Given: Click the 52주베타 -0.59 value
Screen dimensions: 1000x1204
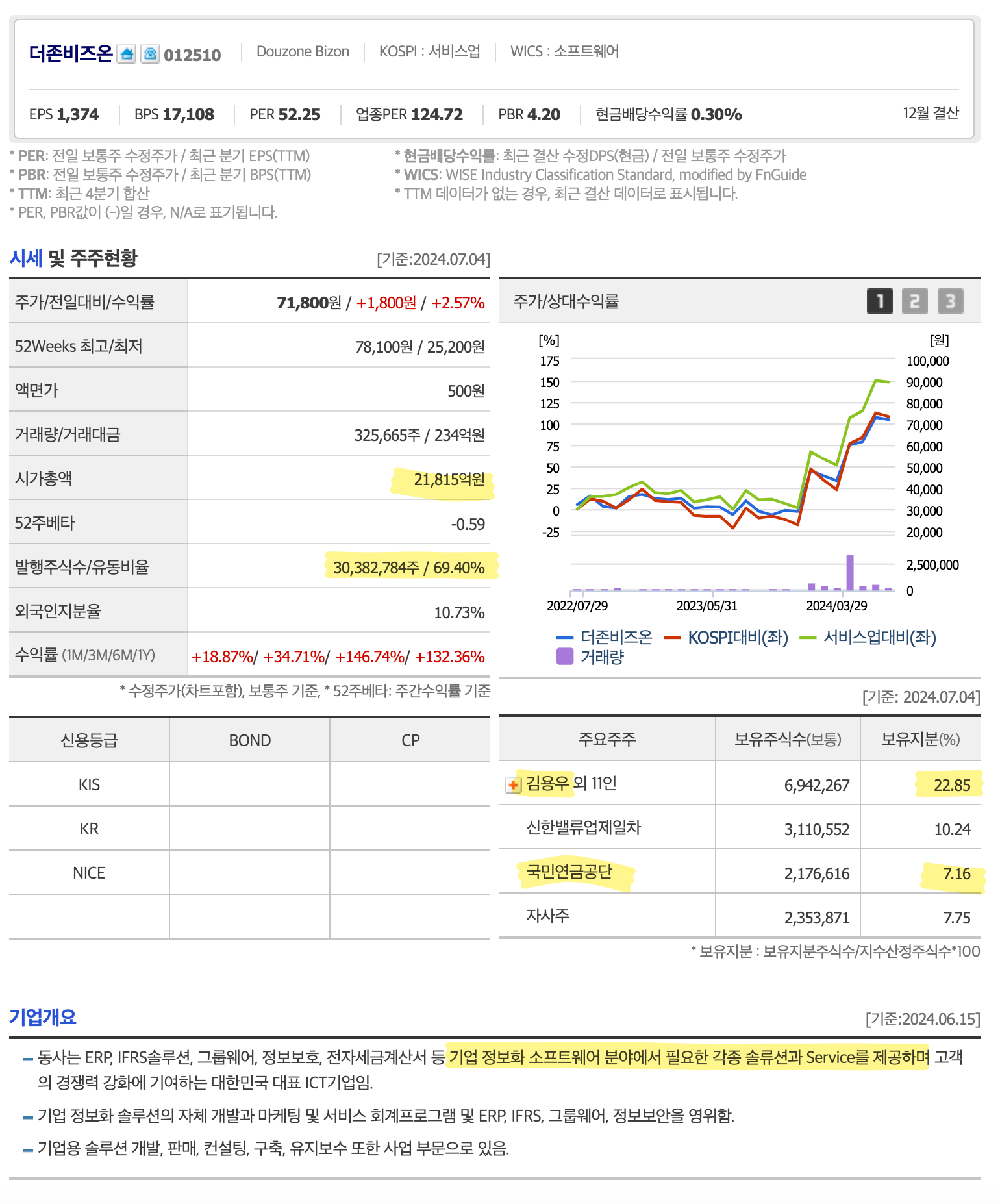Looking at the screenshot, I should (x=468, y=524).
